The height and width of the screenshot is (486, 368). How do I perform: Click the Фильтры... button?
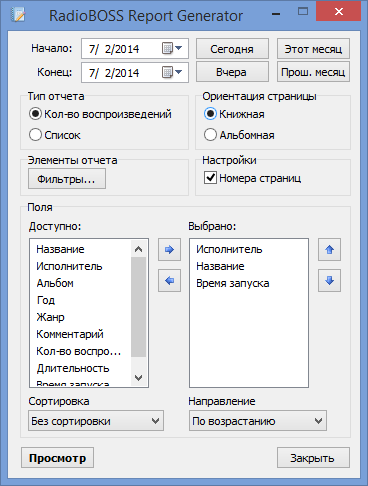click(67, 179)
